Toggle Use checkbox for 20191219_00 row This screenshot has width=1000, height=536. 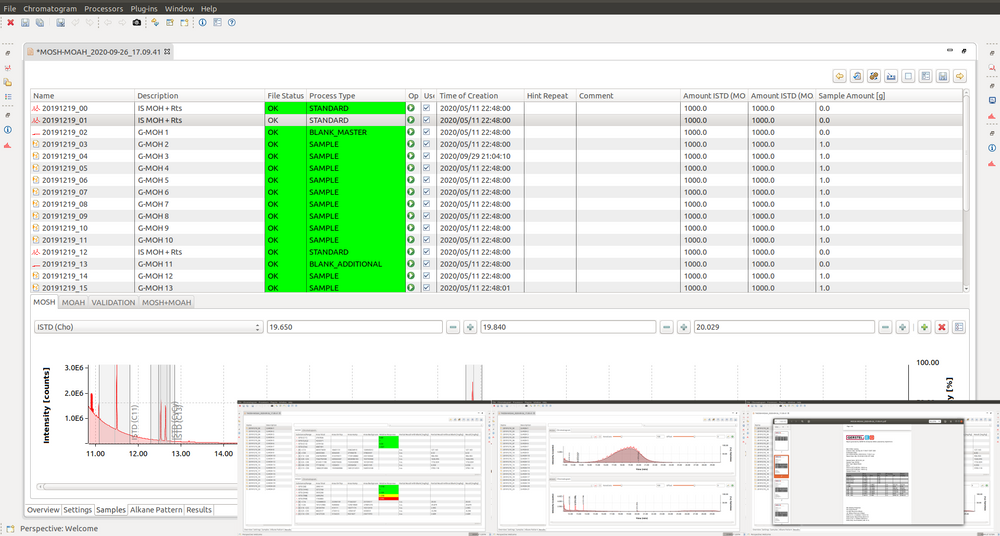pos(427,108)
